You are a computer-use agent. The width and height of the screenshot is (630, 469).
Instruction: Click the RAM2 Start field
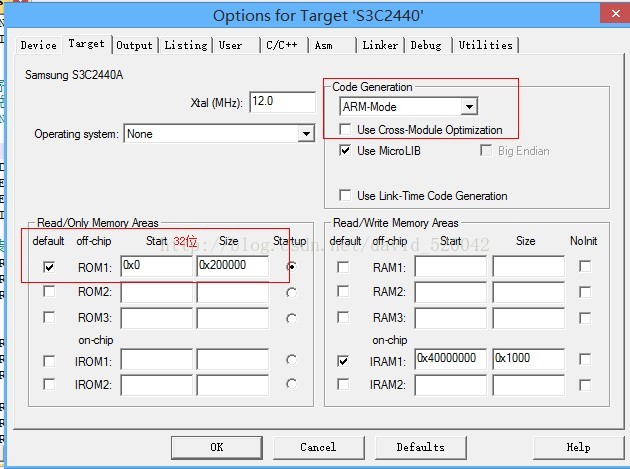pos(450,293)
